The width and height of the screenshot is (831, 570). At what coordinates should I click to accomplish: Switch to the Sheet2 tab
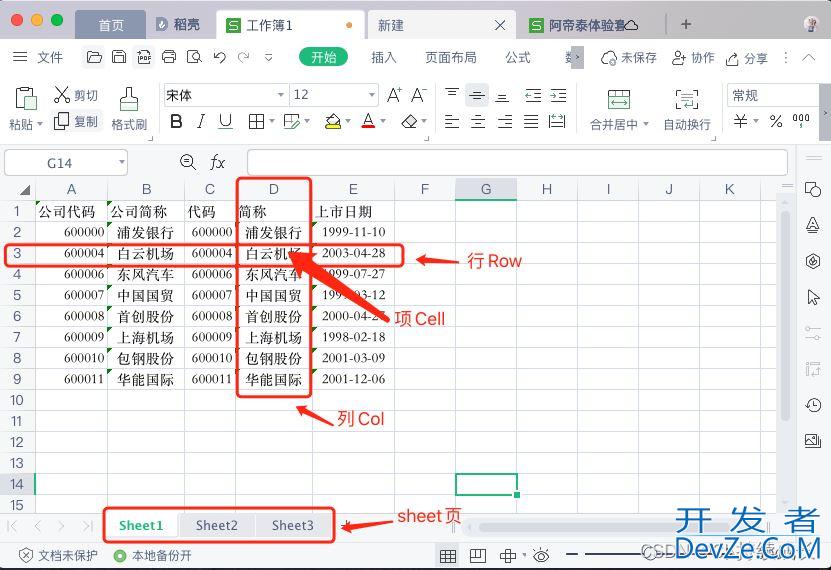point(217,525)
